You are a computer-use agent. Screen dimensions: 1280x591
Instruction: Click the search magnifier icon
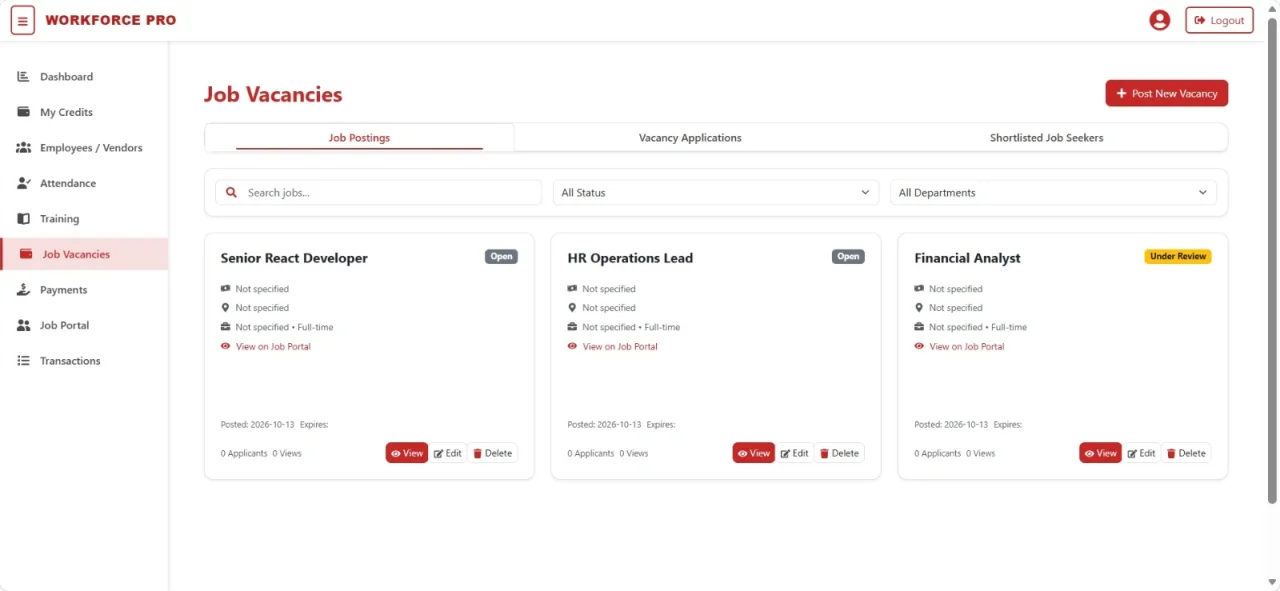[x=232, y=193]
